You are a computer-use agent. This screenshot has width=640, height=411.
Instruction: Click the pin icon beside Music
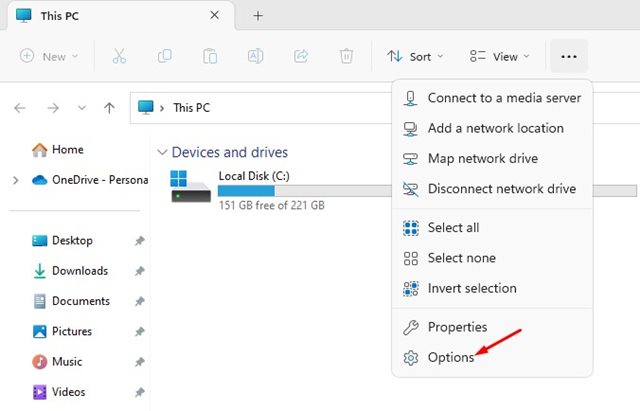(140, 362)
